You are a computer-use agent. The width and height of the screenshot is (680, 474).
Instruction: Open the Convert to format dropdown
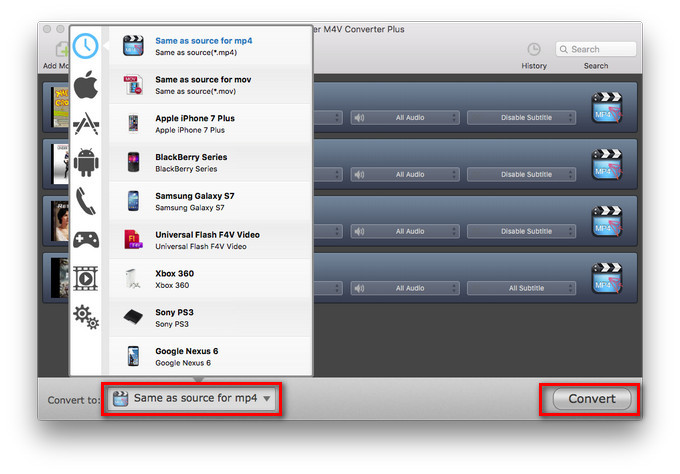[192, 398]
